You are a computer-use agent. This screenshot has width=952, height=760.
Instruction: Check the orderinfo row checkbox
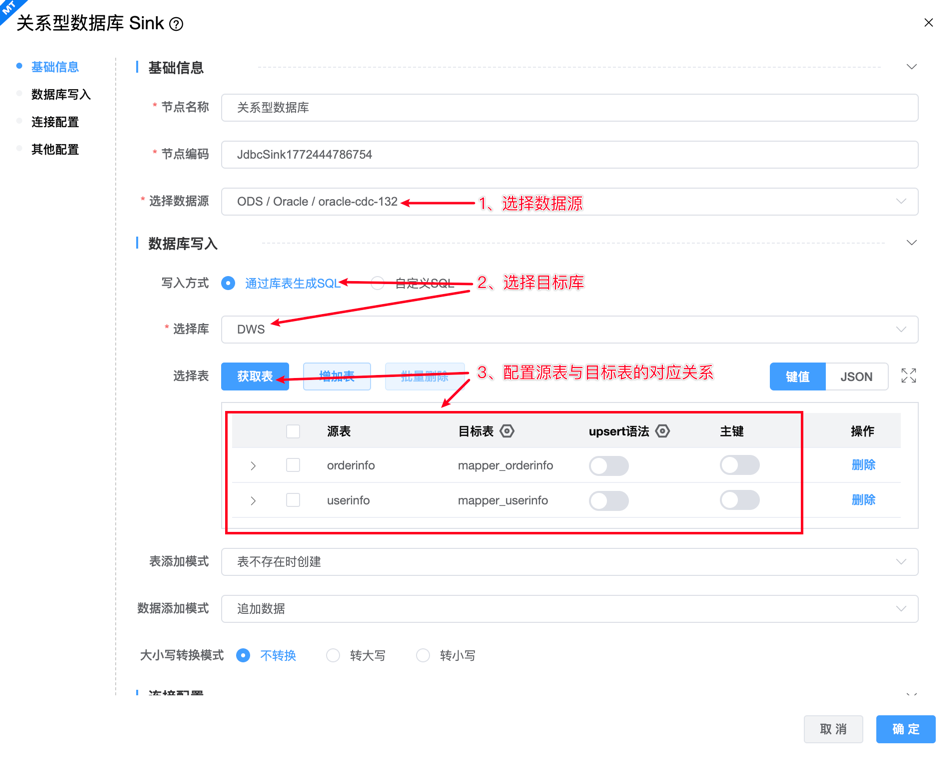(x=293, y=465)
